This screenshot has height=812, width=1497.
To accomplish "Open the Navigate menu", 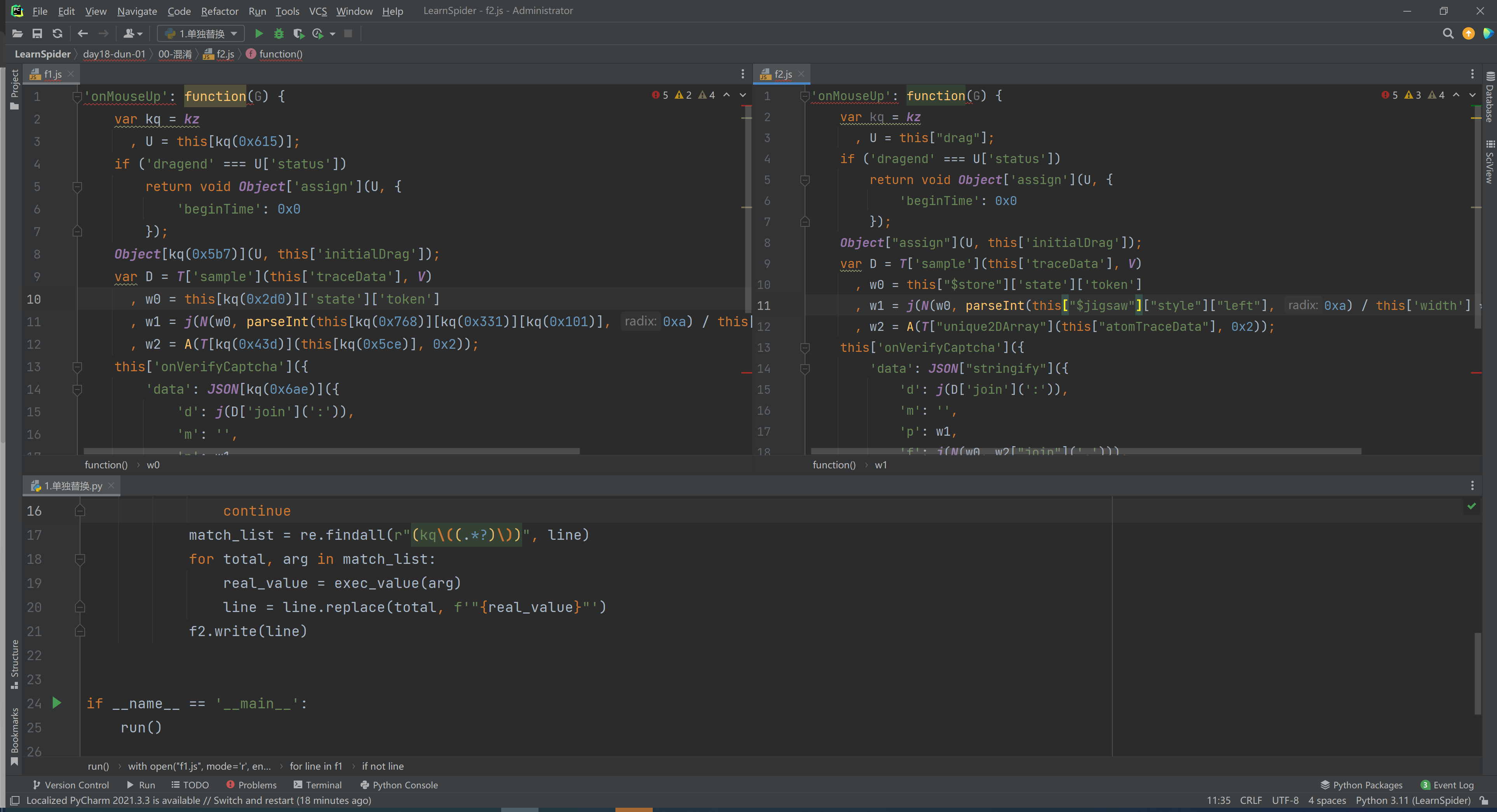I will click(x=136, y=11).
